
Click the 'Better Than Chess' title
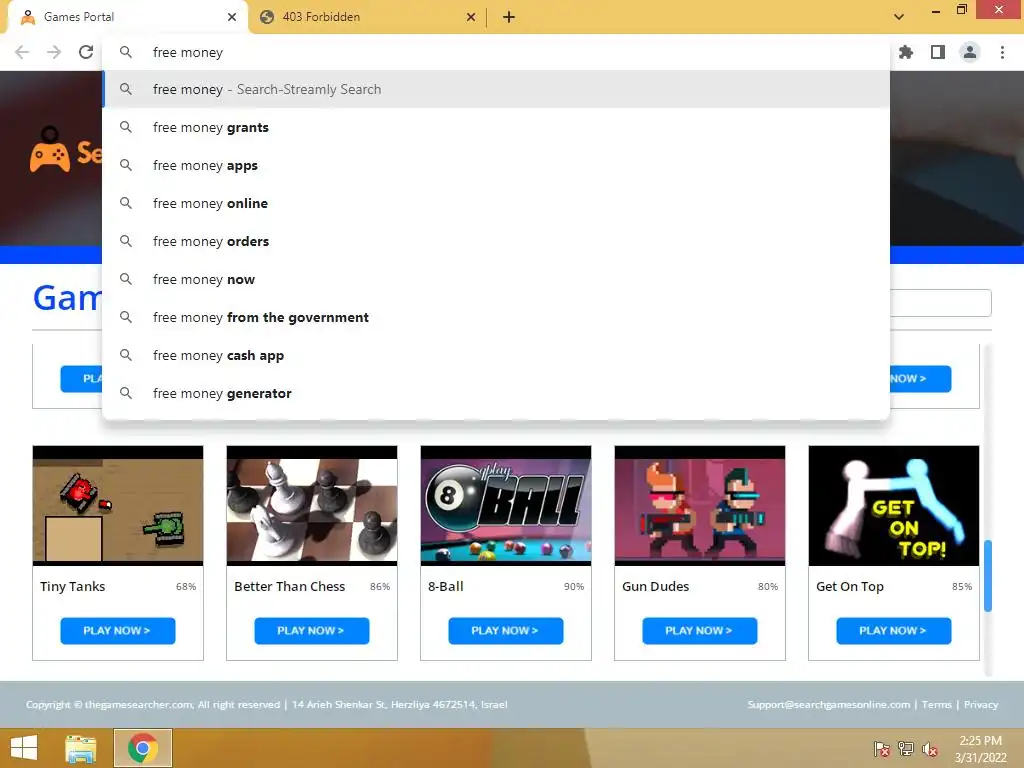(x=289, y=586)
